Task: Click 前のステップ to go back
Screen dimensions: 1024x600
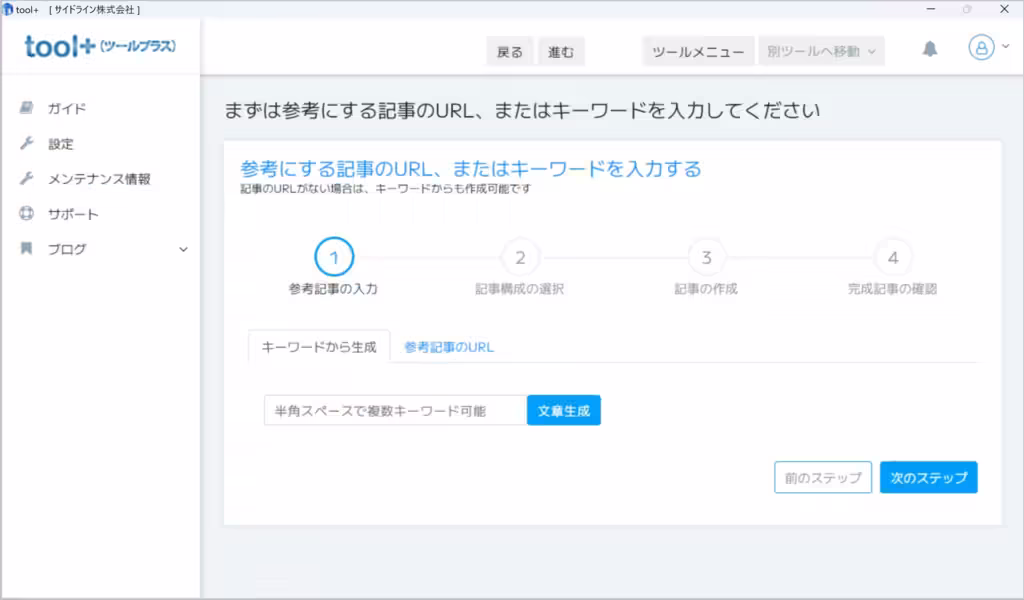Action: [x=822, y=477]
